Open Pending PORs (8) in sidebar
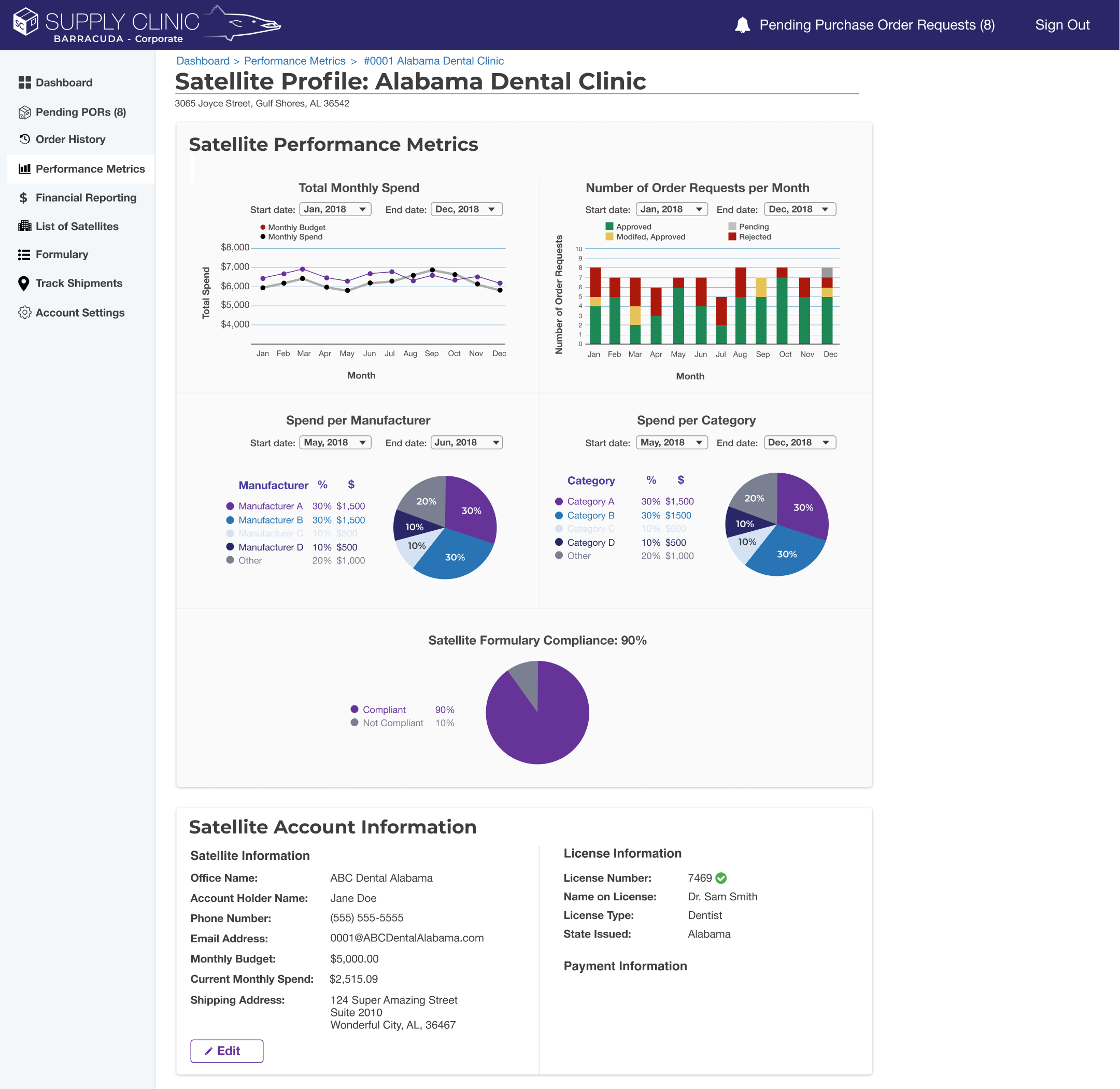 tap(81, 112)
